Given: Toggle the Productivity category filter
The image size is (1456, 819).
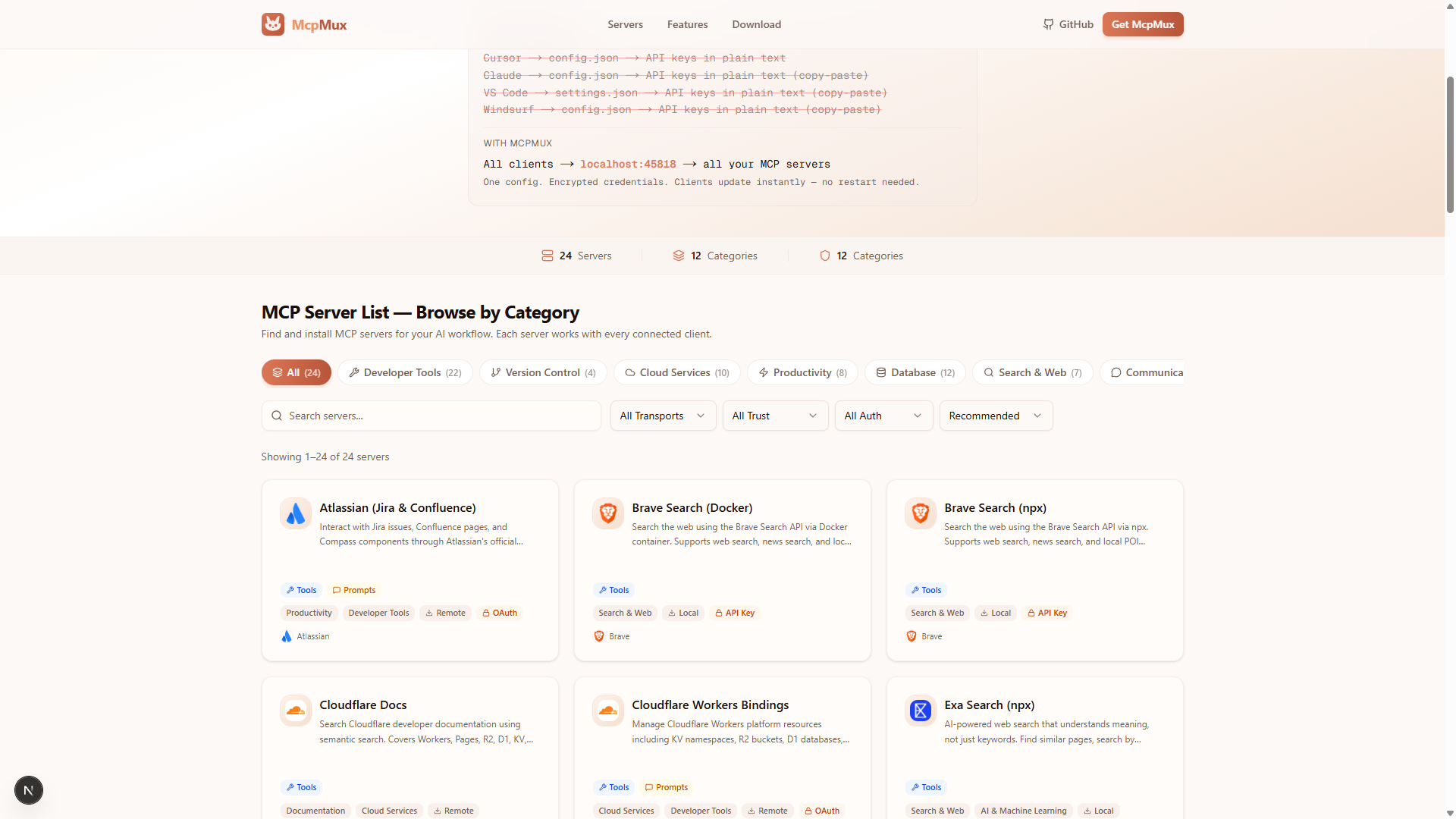Looking at the screenshot, I should pyautogui.click(x=802, y=372).
